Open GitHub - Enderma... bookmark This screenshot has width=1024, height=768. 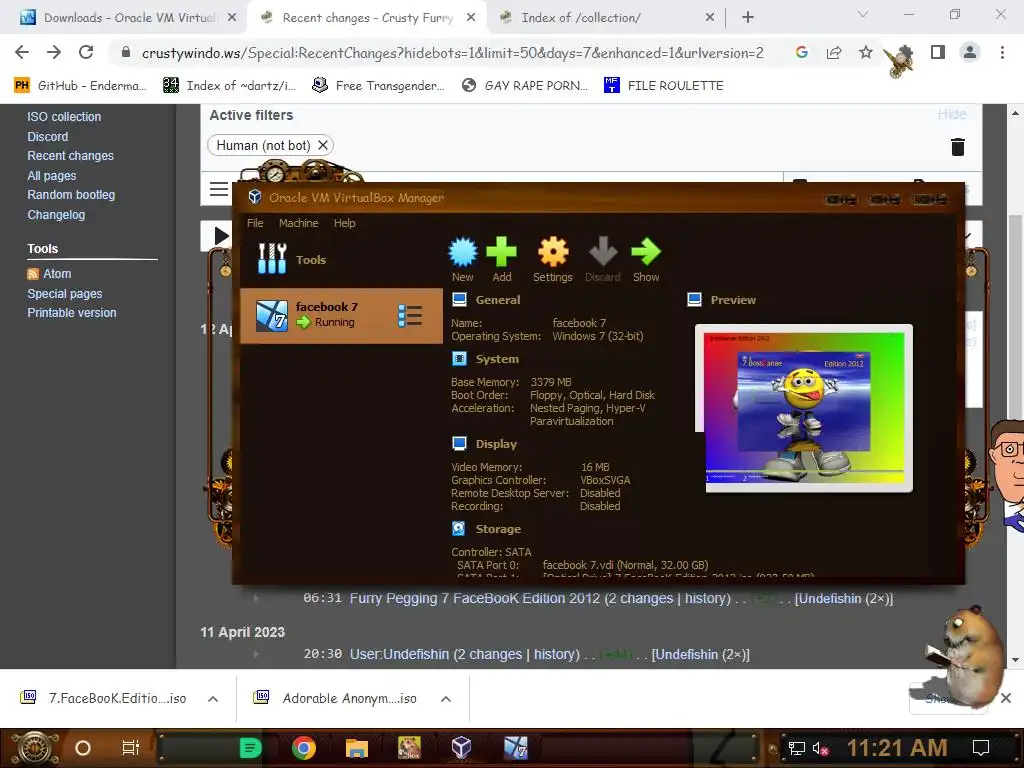(80, 86)
